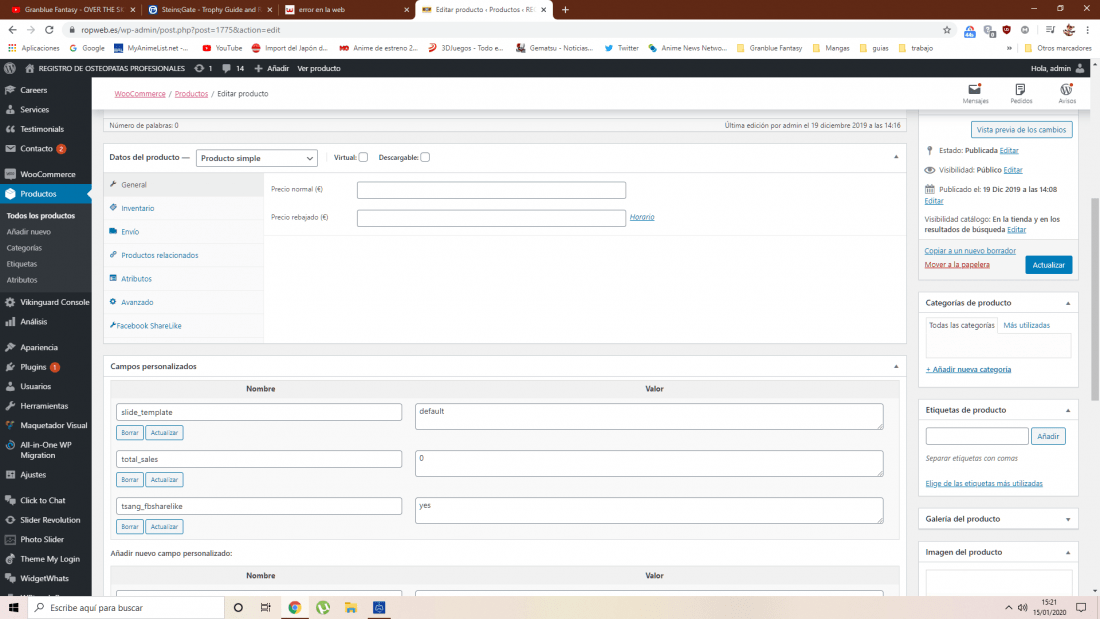The width and height of the screenshot is (1100, 619).
Task: Select the Envío product data tab
Action: click(x=184, y=232)
